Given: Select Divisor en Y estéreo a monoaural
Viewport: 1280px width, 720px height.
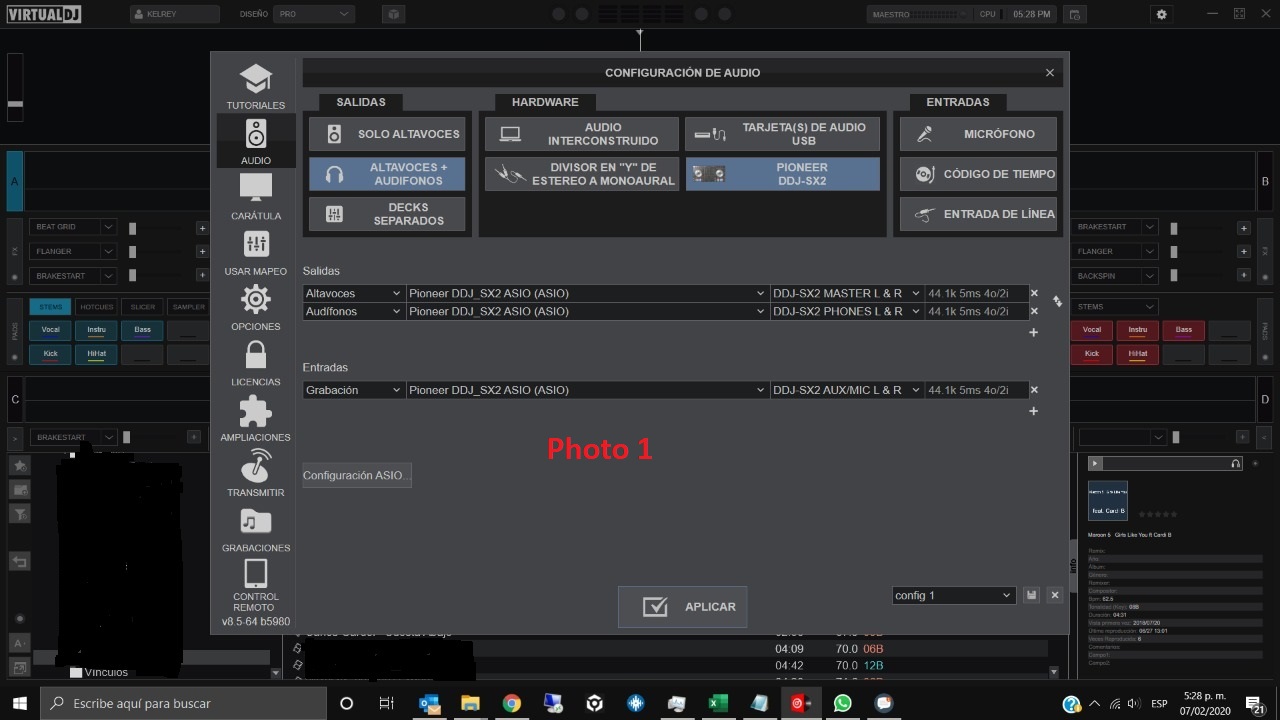Looking at the screenshot, I should click(x=582, y=174).
